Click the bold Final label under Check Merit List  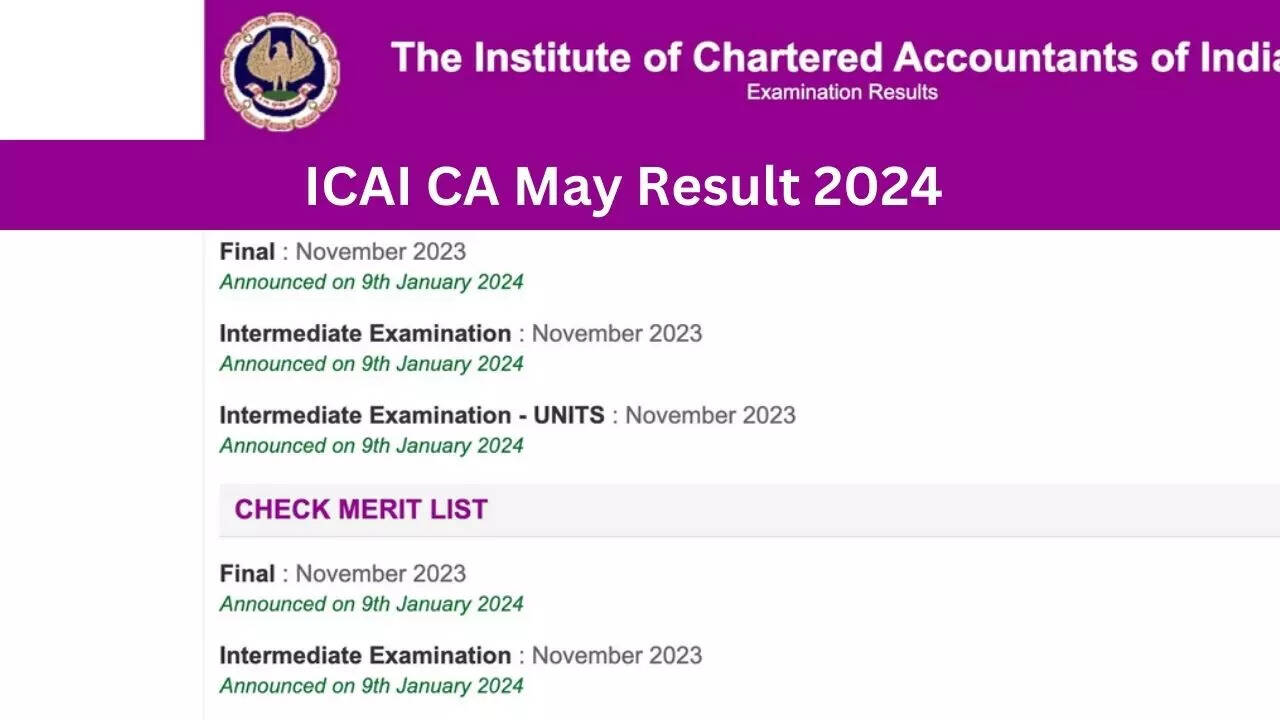[x=247, y=574]
